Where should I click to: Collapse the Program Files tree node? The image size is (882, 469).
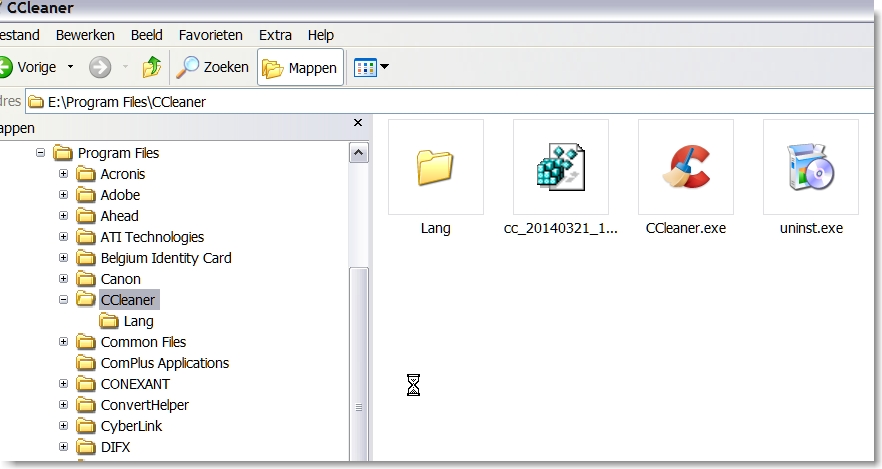pyautogui.click(x=40, y=152)
